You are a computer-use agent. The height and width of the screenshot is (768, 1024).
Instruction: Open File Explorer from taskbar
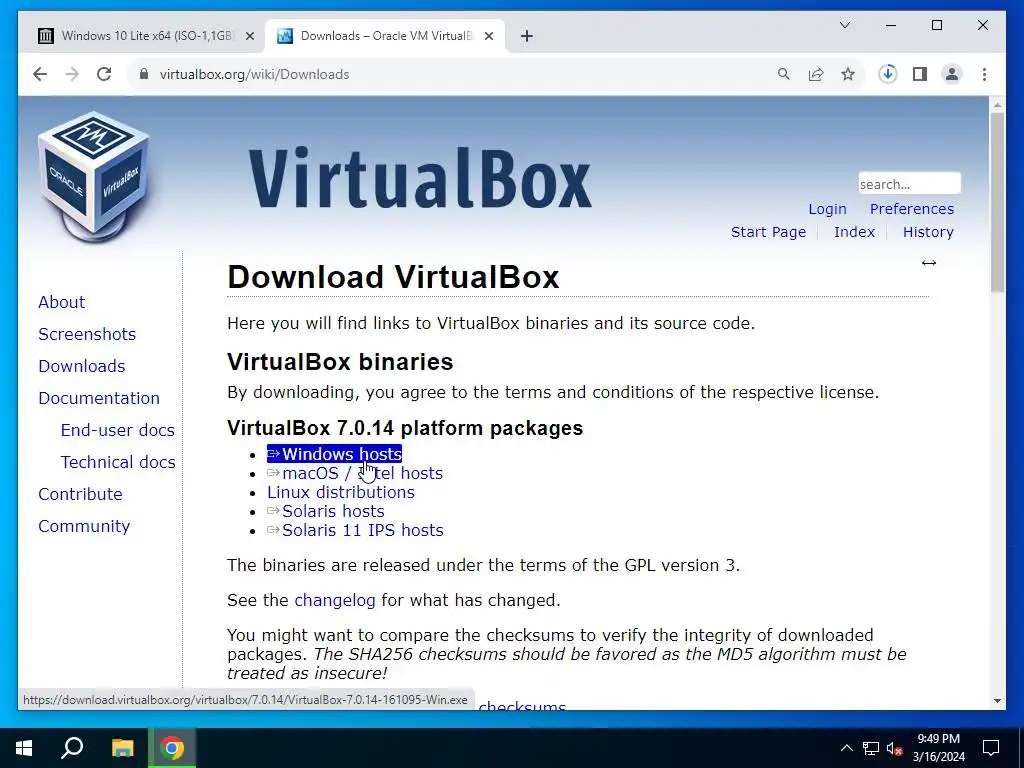[122, 748]
